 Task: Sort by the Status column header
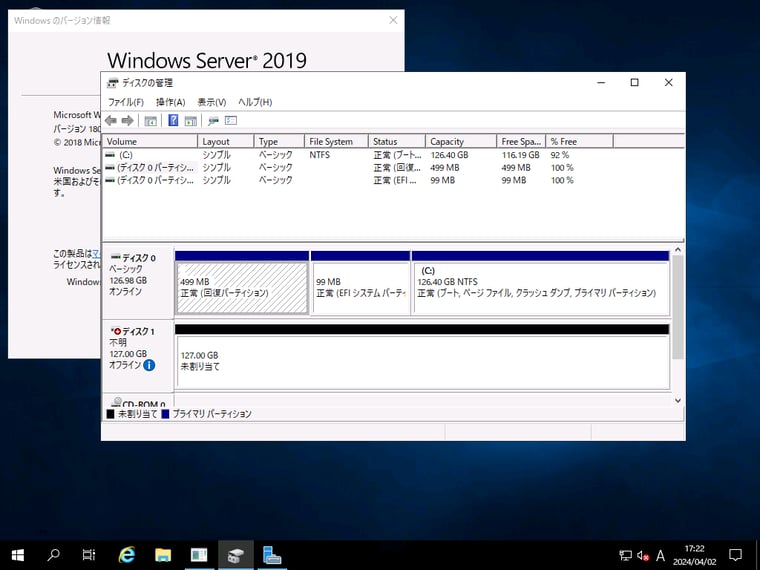tap(397, 142)
